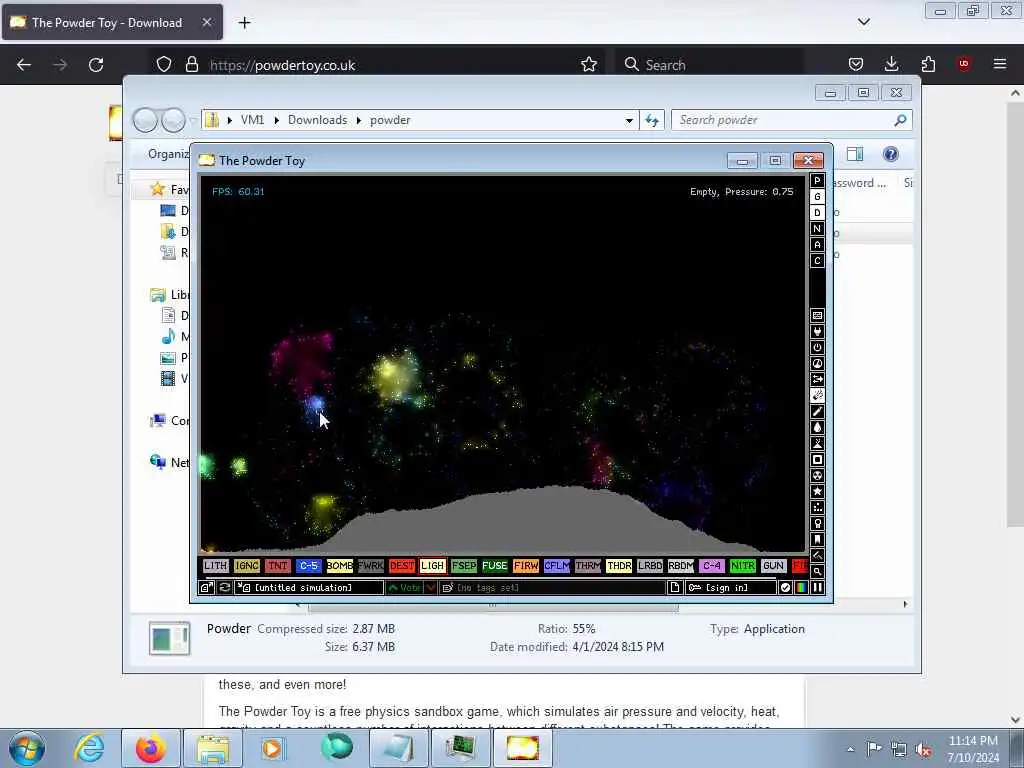
Task: Expand the VM1 breadcrumb arrow in Explorer
Action: 277,120
